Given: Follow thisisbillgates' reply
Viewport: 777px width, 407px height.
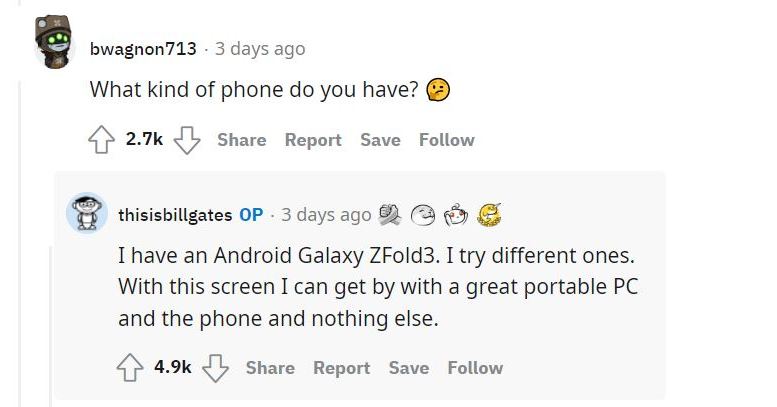Looking at the screenshot, I should 475,368.
